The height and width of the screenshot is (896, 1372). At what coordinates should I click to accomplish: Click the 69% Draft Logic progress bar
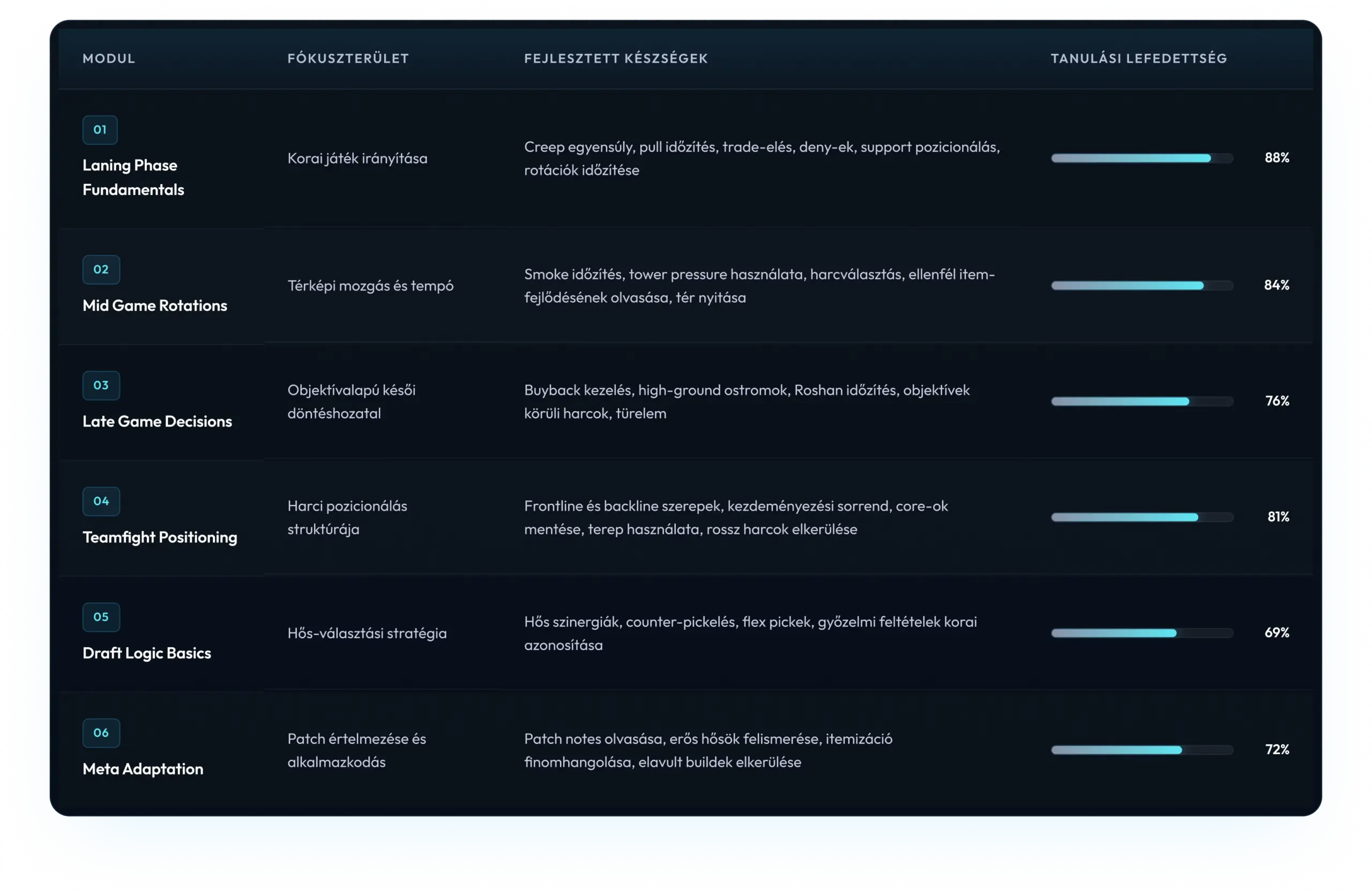(x=1142, y=633)
